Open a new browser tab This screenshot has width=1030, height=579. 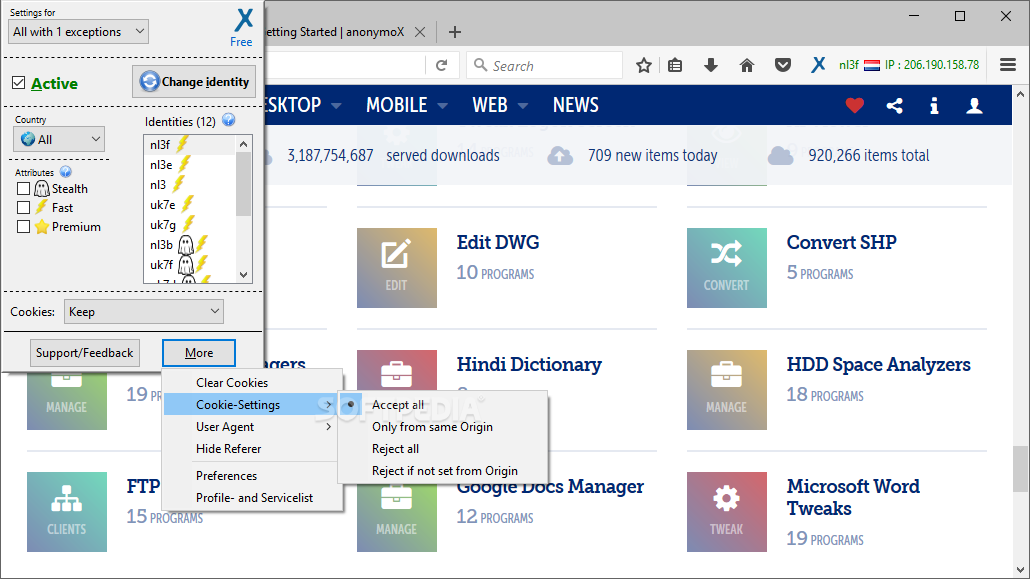pyautogui.click(x=455, y=32)
